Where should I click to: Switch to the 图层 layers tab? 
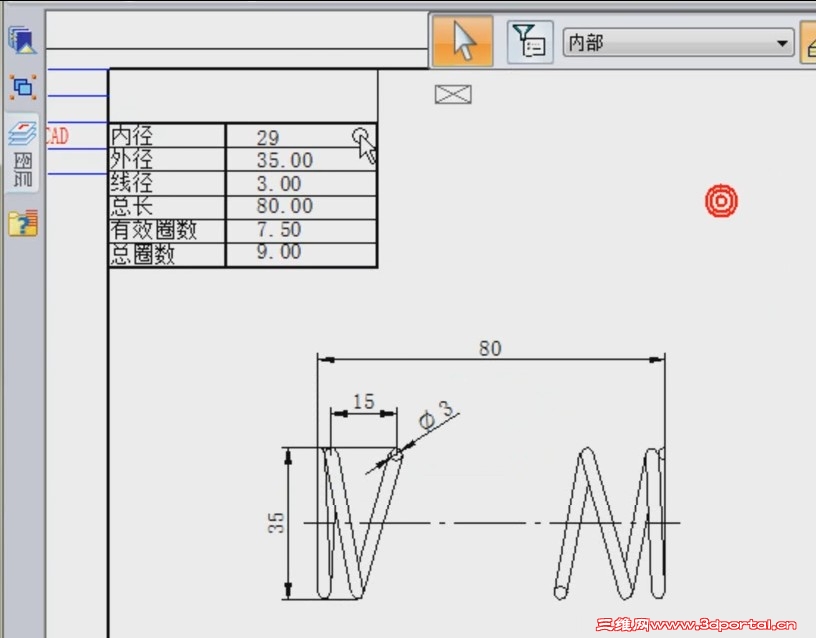pos(22,153)
